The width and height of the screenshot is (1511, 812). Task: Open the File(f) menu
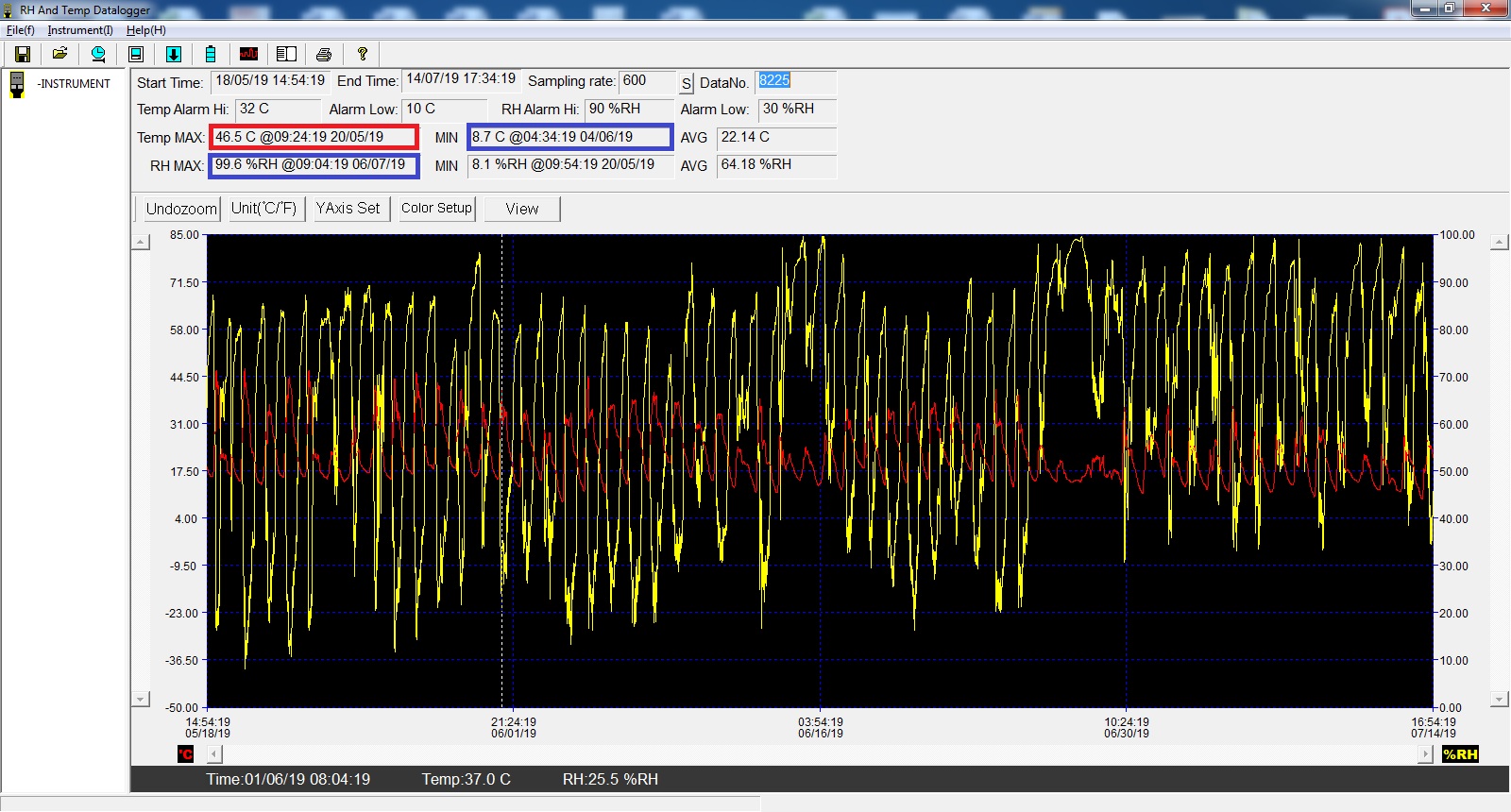point(20,30)
